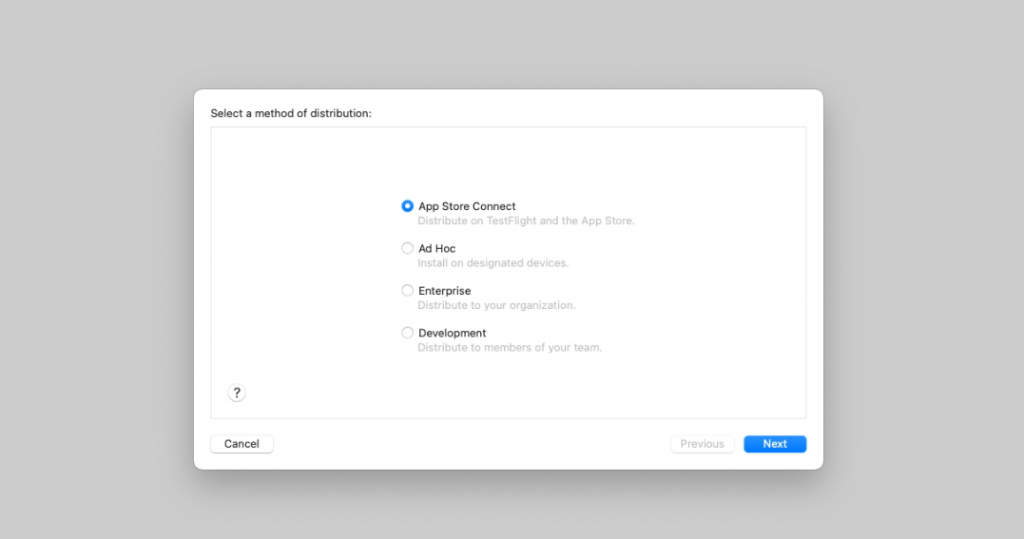Select the App Store Connect radio button

(408, 206)
